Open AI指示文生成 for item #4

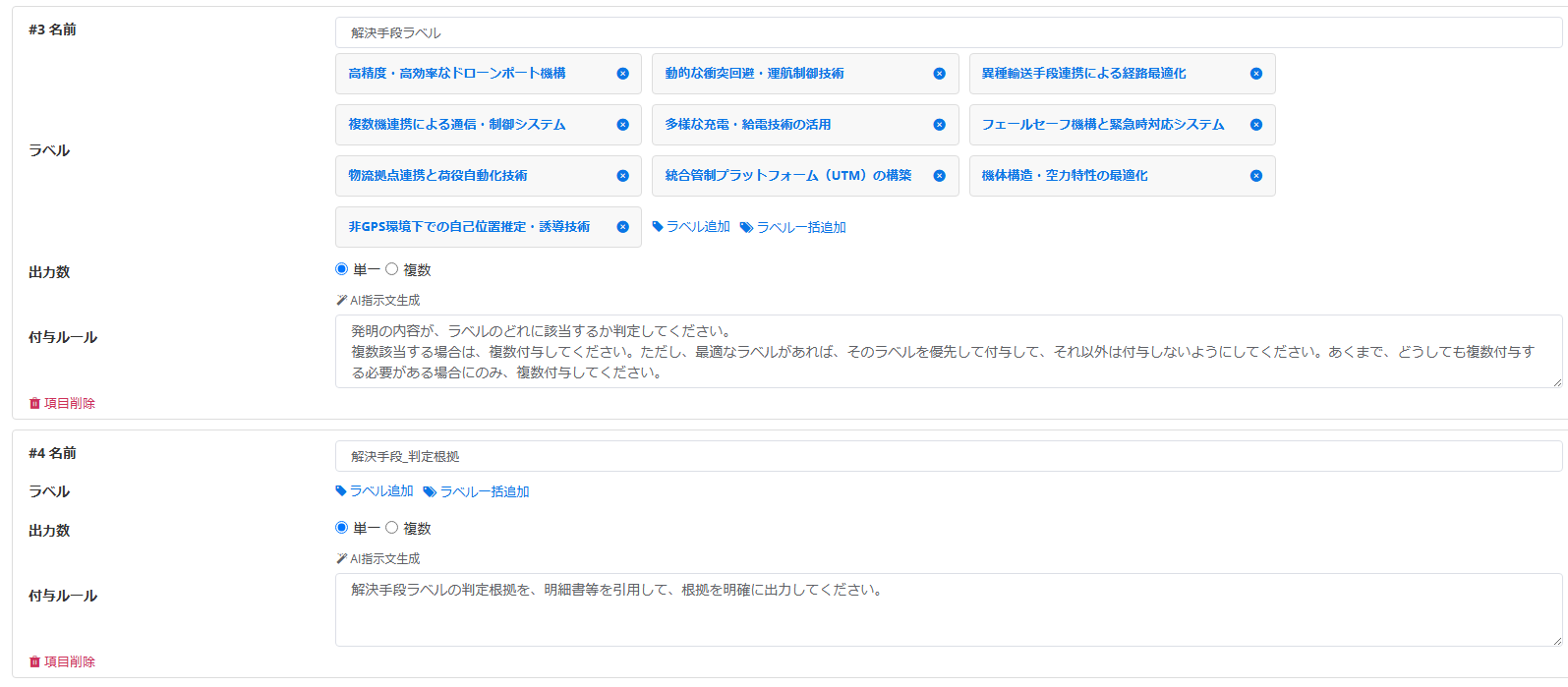(378, 559)
